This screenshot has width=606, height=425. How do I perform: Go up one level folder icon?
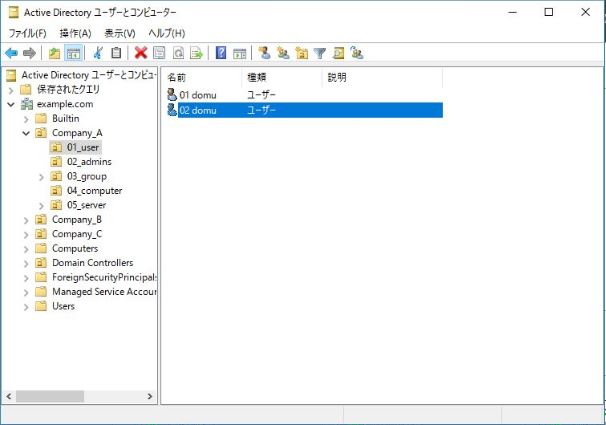(x=54, y=53)
